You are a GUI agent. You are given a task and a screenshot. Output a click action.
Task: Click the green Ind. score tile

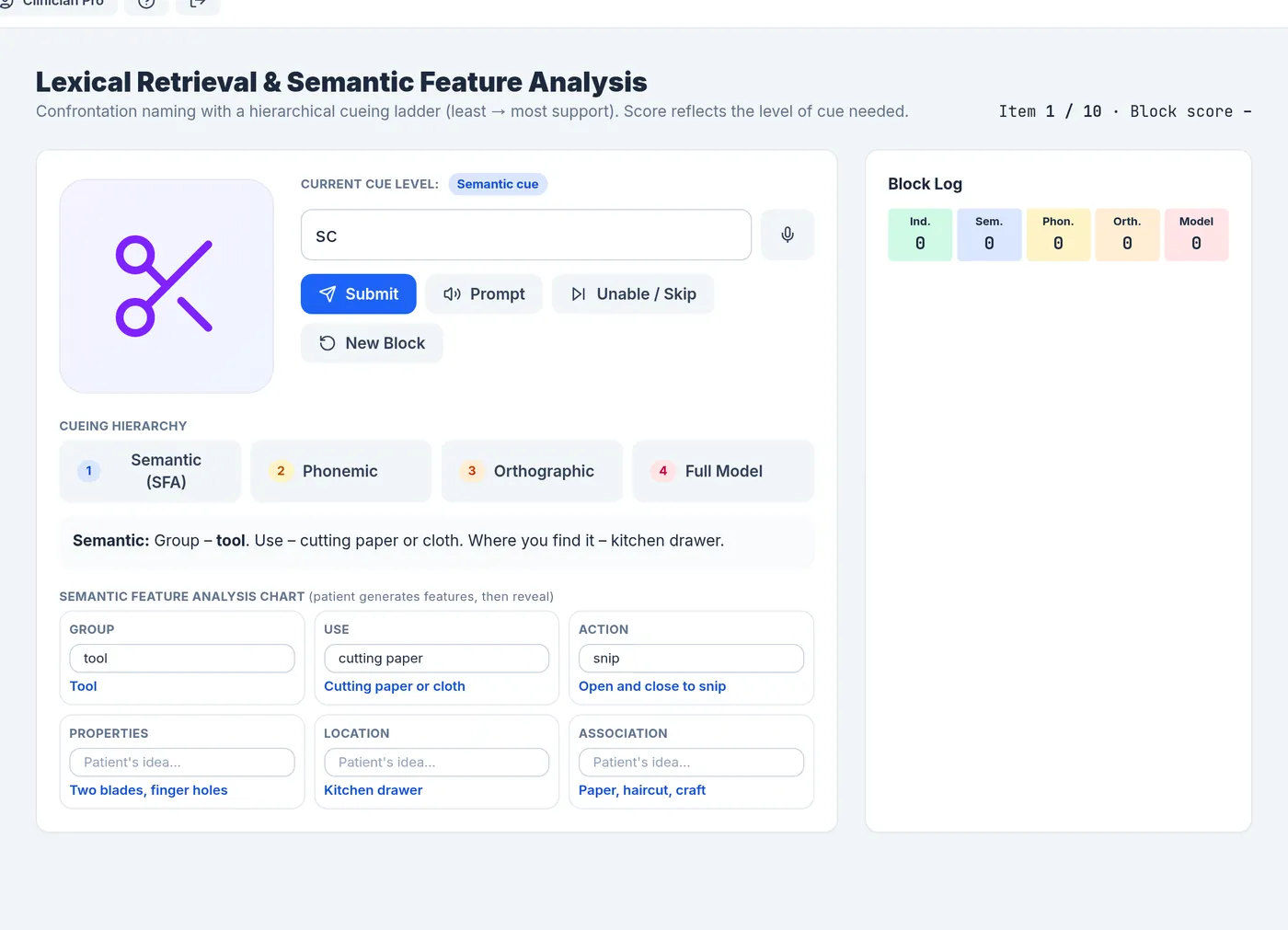920,235
